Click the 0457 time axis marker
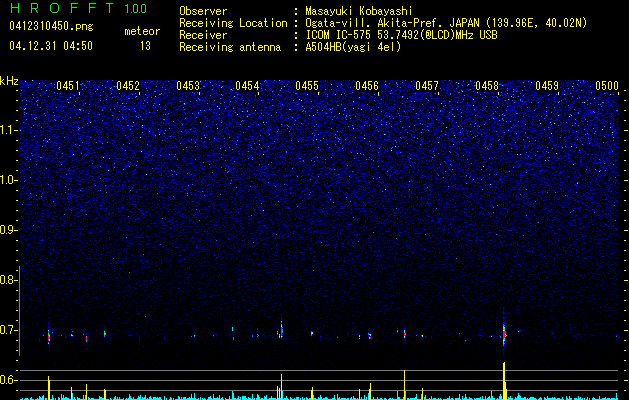The width and height of the screenshot is (629, 400). [427, 86]
